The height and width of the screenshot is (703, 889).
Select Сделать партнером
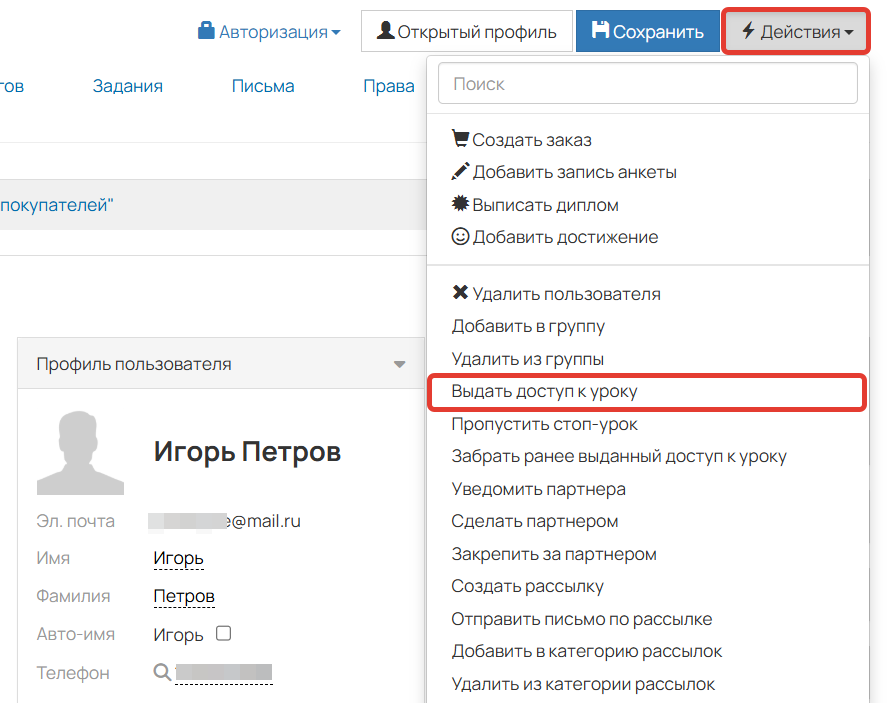click(x=535, y=521)
